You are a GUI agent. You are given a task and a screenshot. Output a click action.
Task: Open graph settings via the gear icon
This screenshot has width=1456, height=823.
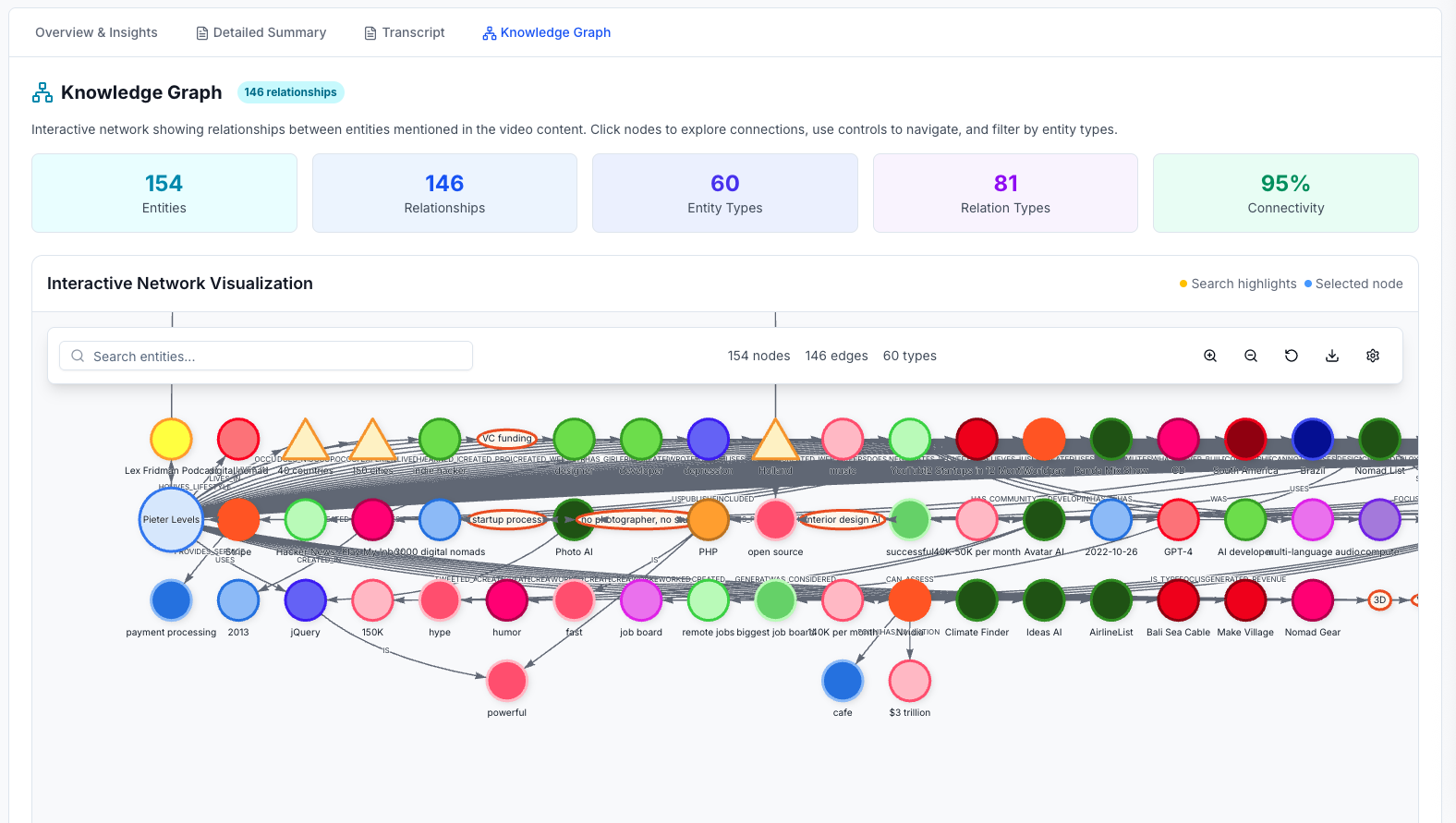(1373, 356)
